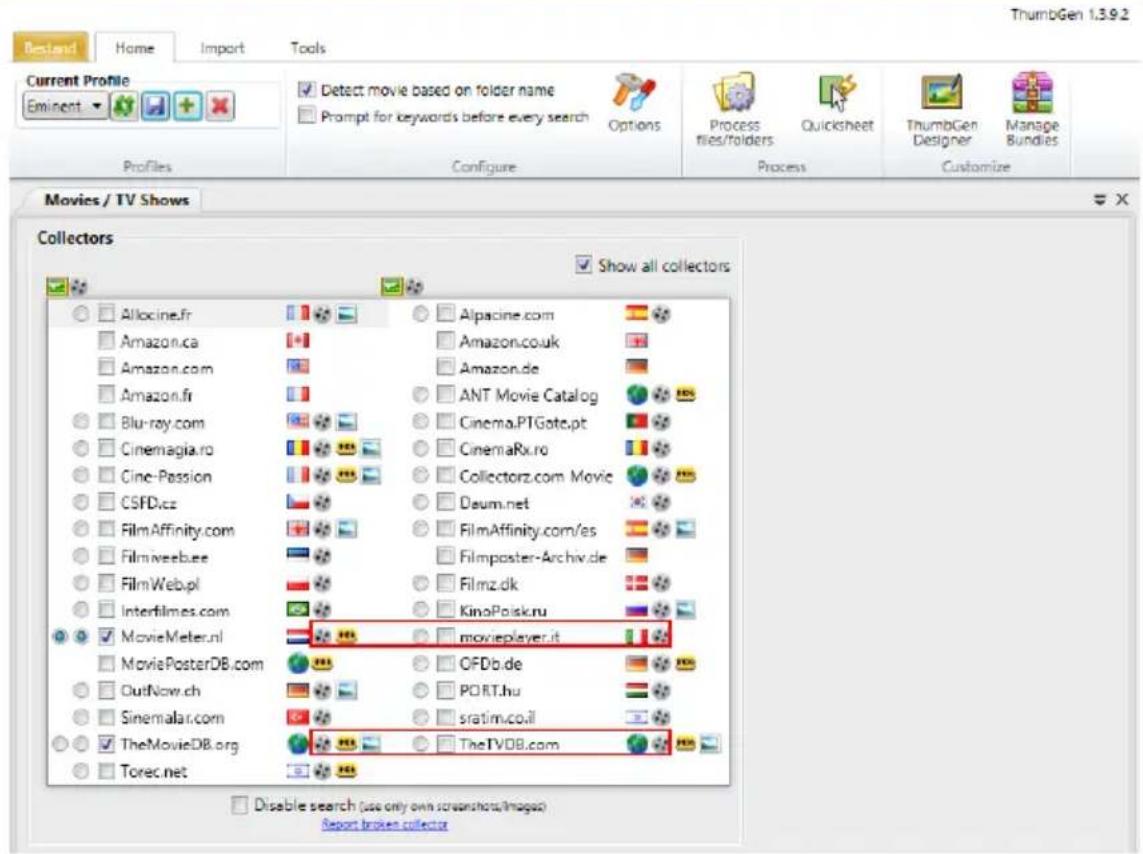The width and height of the screenshot is (1143, 854).
Task: Close the Movies / TV Shows panel
Action: [1123, 199]
